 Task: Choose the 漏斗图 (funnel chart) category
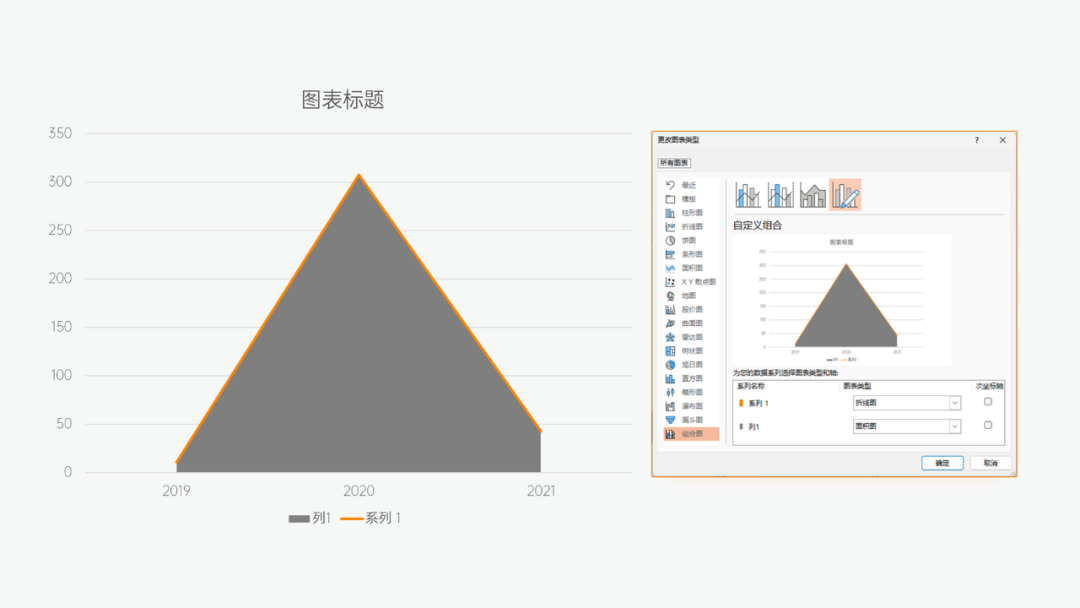pyautogui.click(x=688, y=420)
